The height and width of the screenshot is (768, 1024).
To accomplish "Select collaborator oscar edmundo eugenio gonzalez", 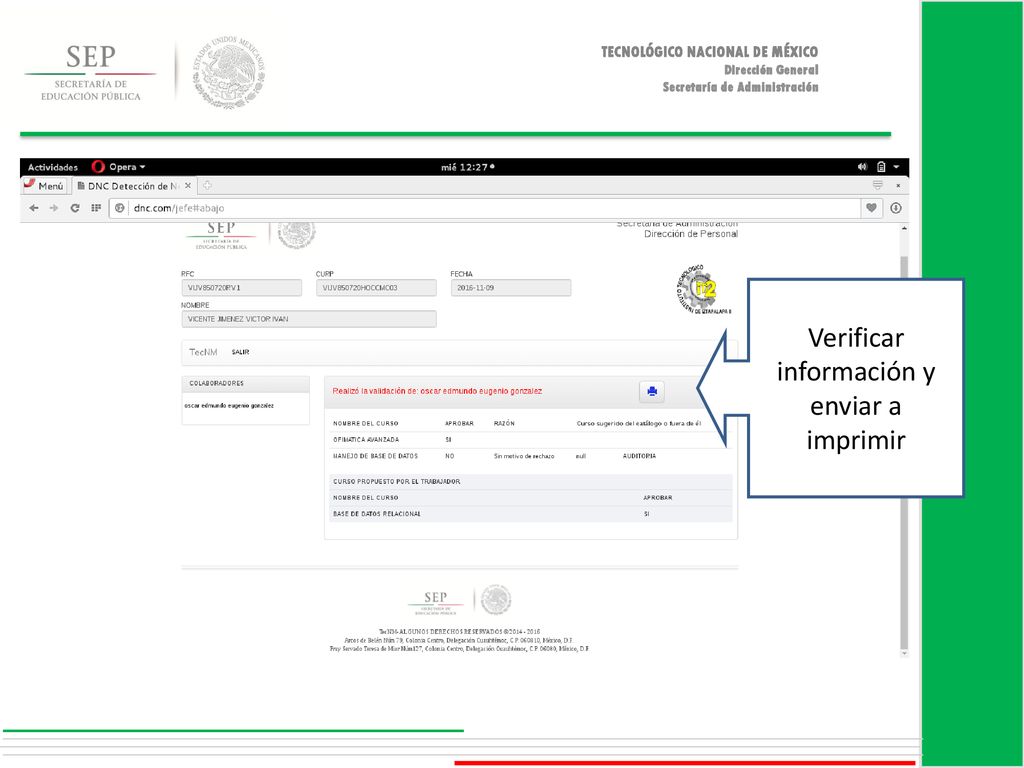I will pyautogui.click(x=229, y=406).
